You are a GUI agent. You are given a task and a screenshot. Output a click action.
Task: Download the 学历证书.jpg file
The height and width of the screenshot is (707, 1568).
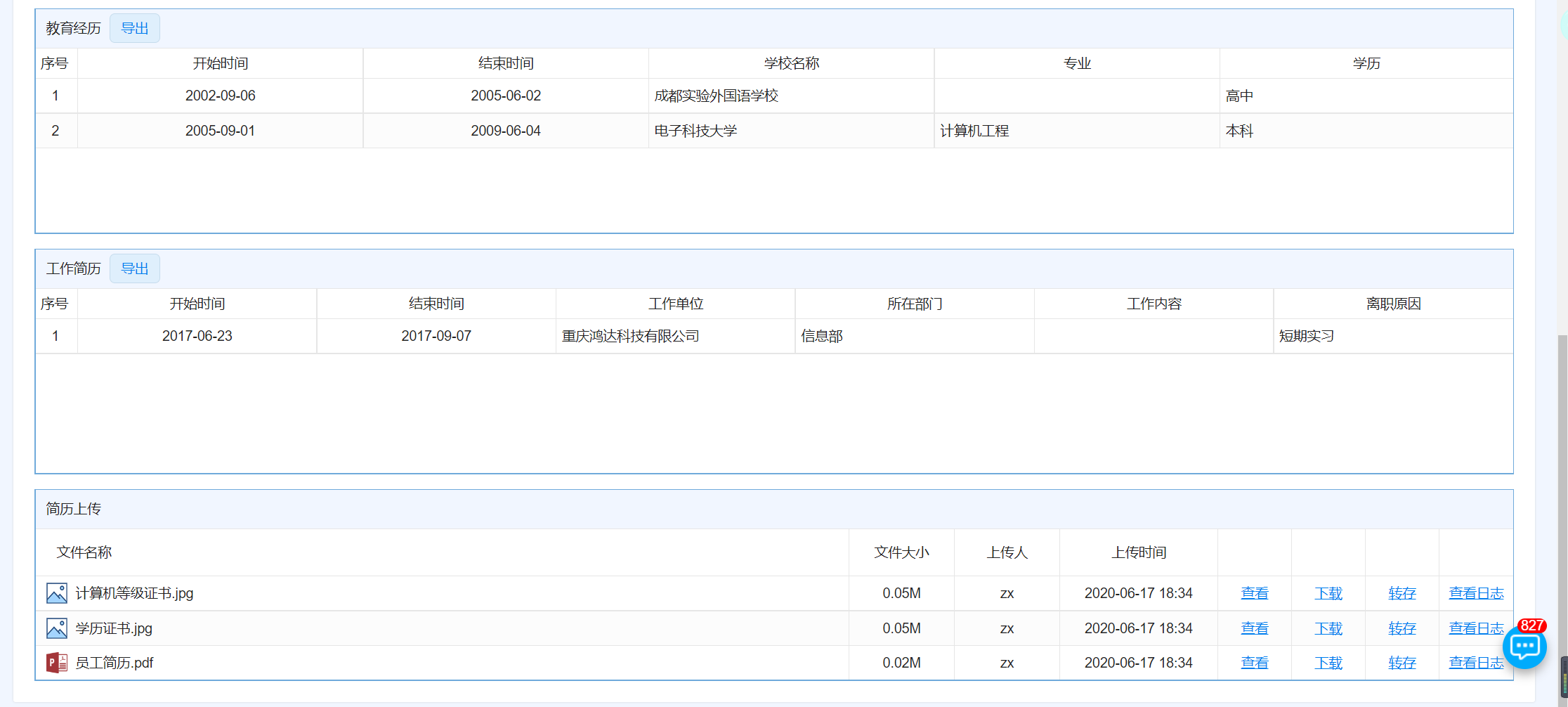coord(1328,628)
